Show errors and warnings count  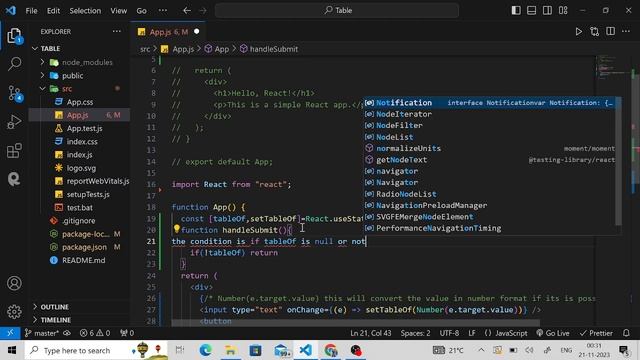[x=95, y=333]
